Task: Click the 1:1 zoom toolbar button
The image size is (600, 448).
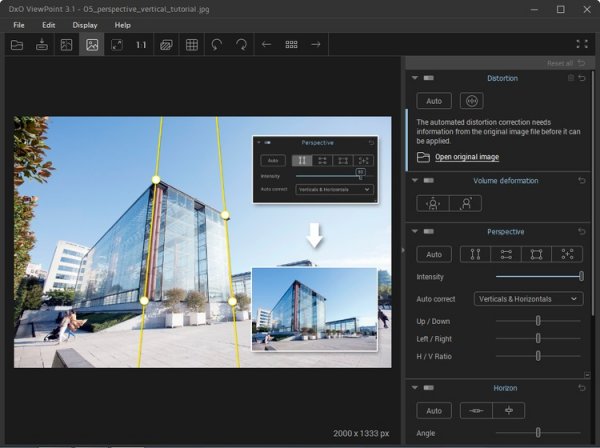Action: coord(141,45)
